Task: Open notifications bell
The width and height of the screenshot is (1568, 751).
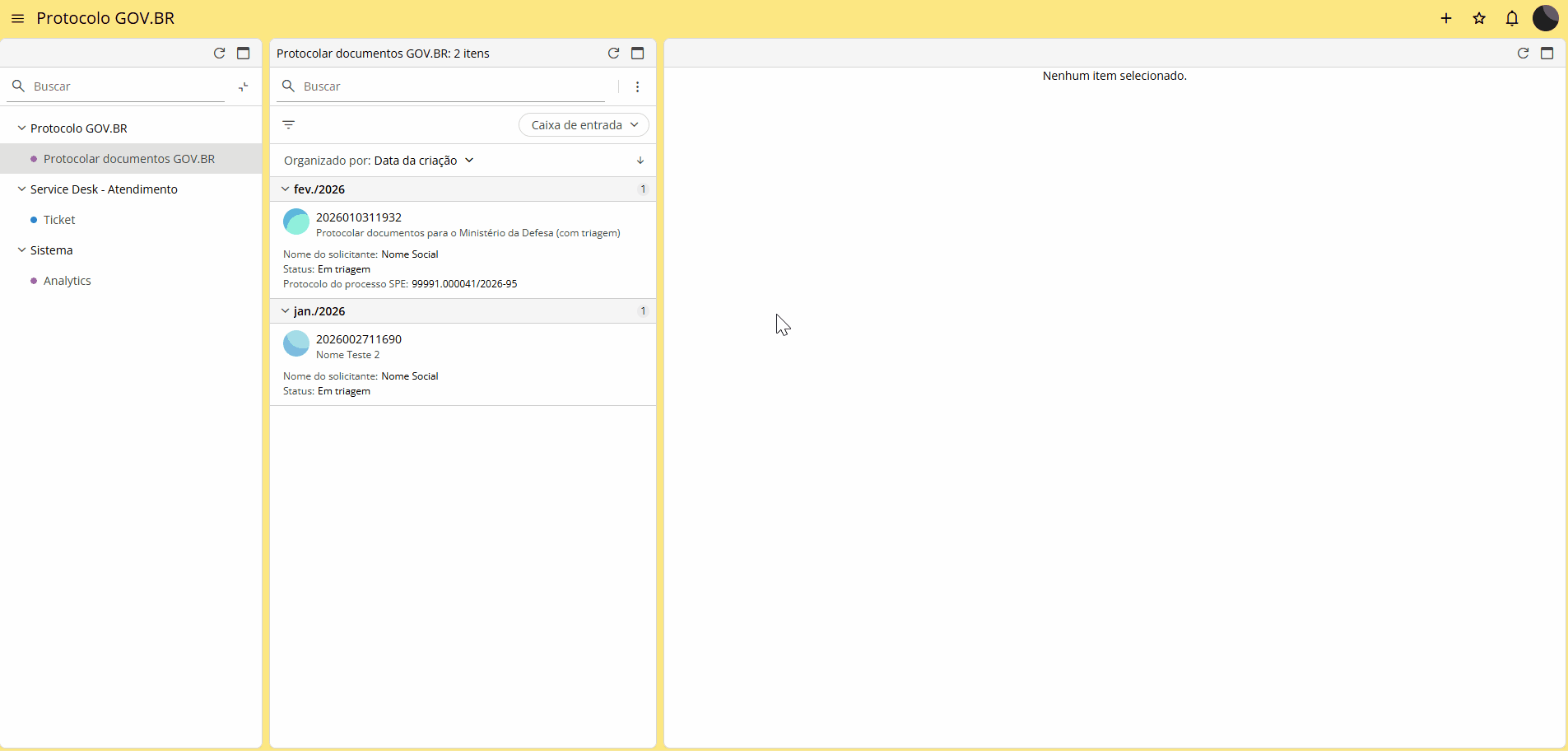Action: tap(1512, 18)
